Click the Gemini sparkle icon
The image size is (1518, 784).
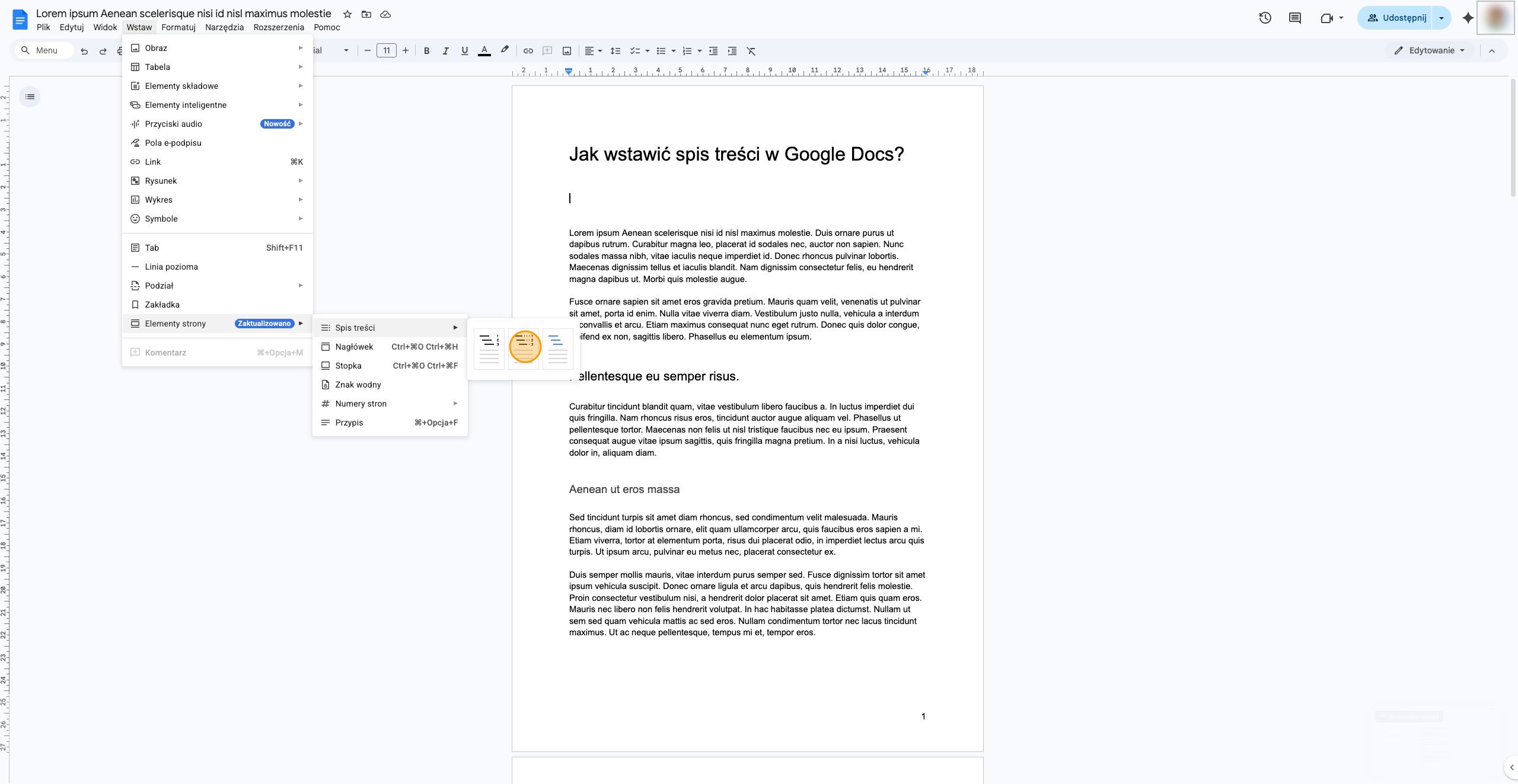click(1468, 18)
